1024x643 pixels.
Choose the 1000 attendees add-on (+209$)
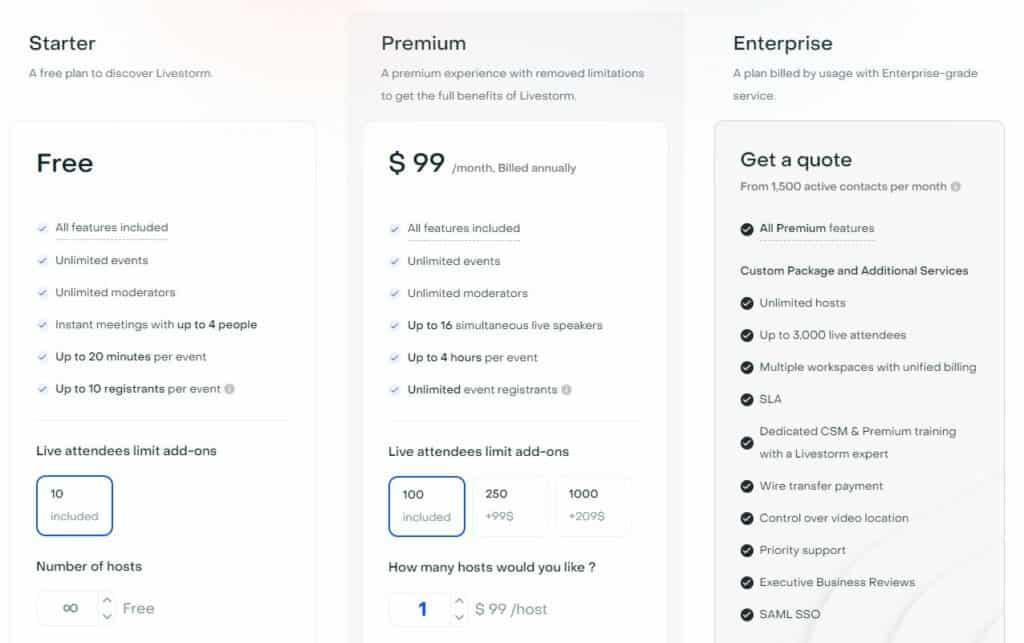pyautogui.click(x=594, y=505)
